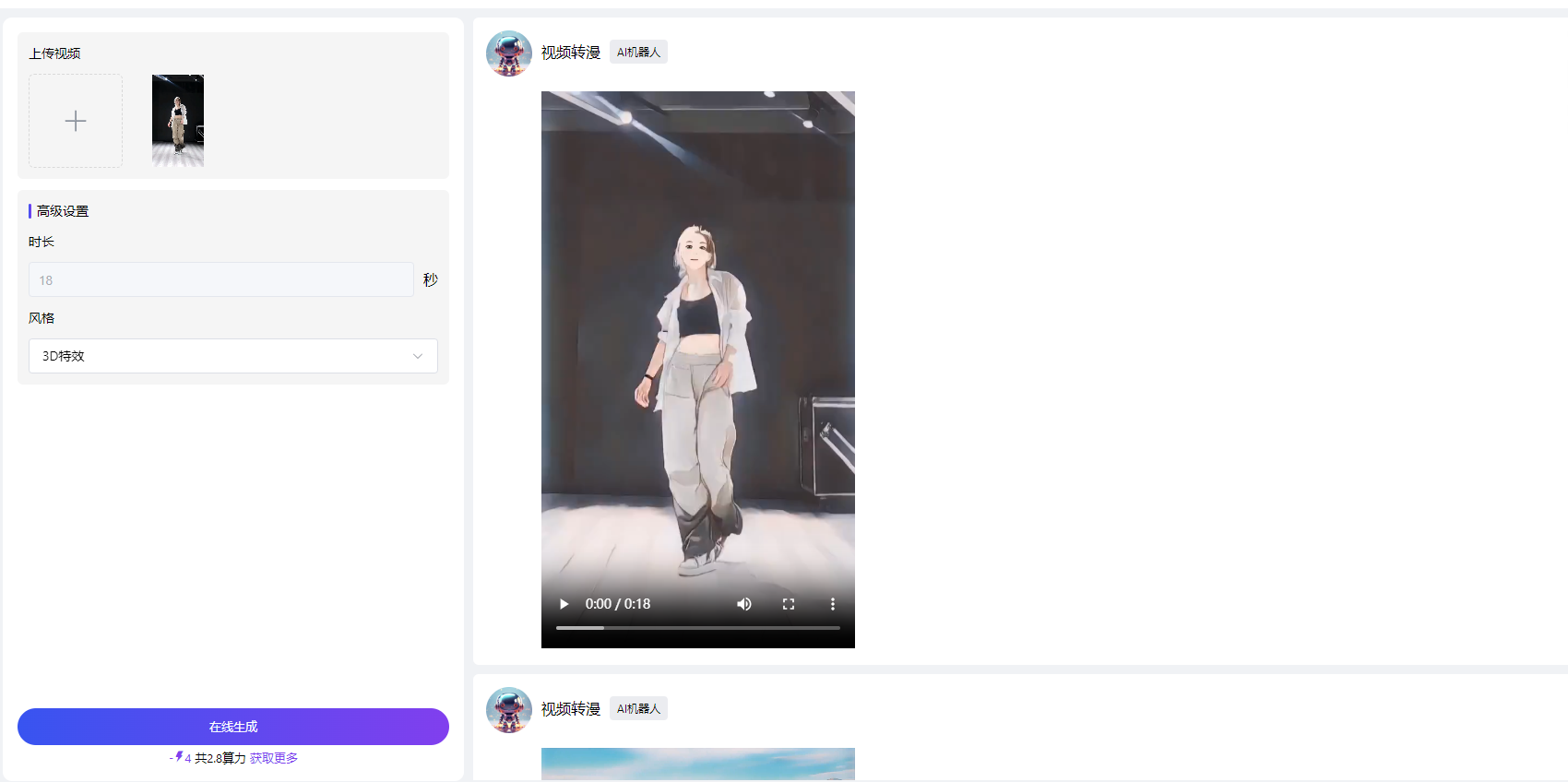Open the 3D特效 style dropdown
1568x782 pixels.
233,356
